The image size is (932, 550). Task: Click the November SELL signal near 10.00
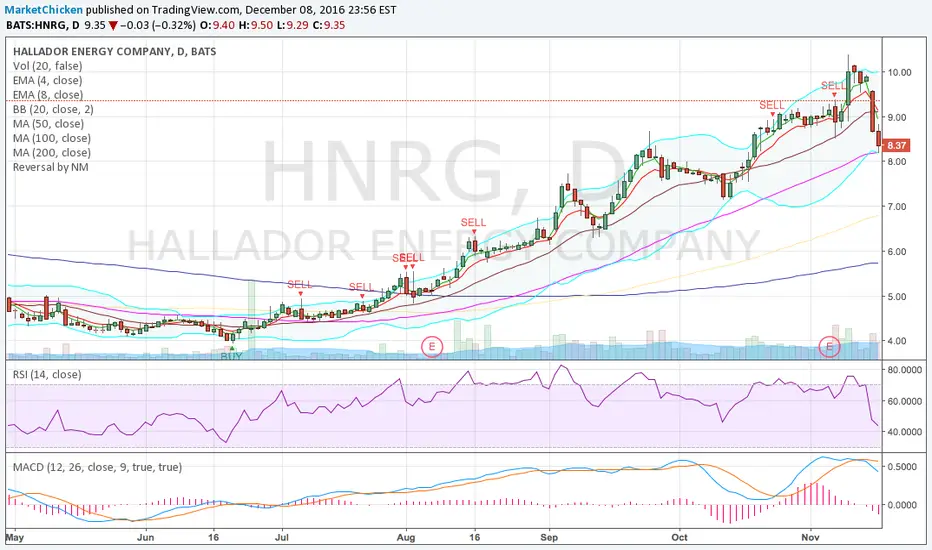(833, 86)
